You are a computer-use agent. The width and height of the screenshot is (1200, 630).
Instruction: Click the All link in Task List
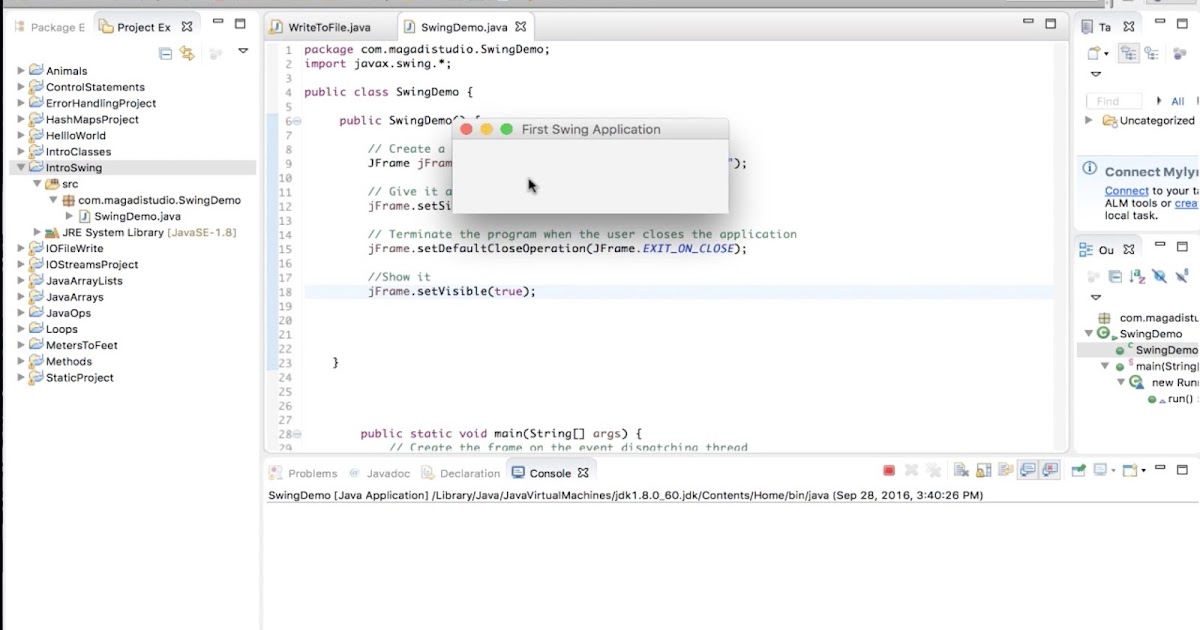click(1177, 100)
